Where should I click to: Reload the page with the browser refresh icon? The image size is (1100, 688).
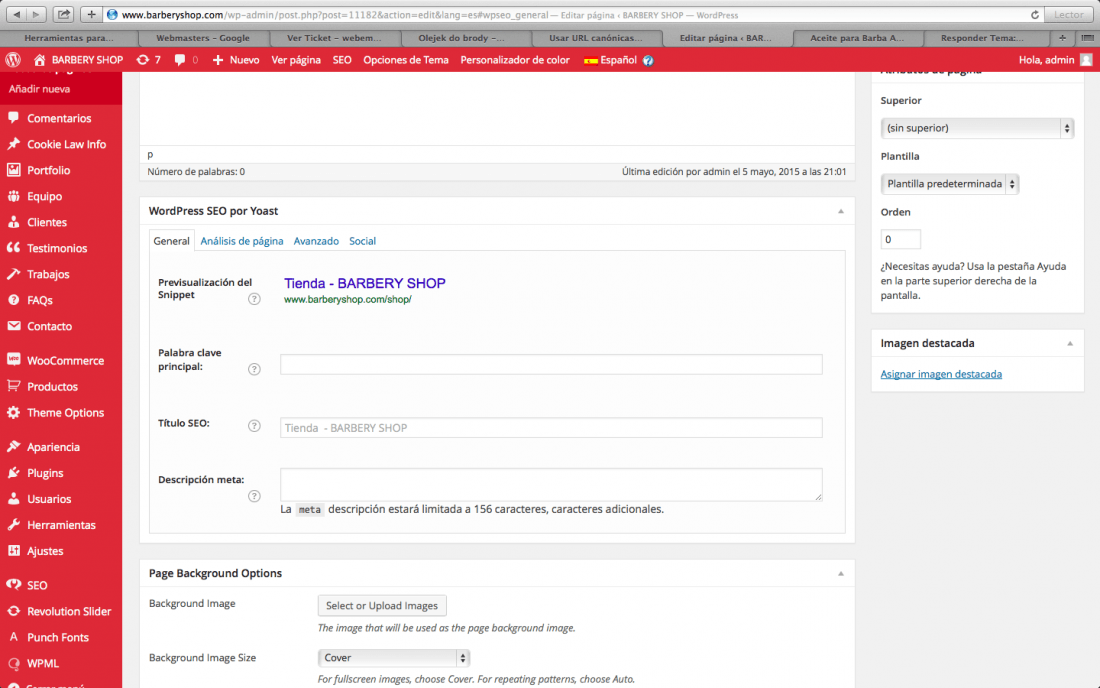coord(1035,15)
